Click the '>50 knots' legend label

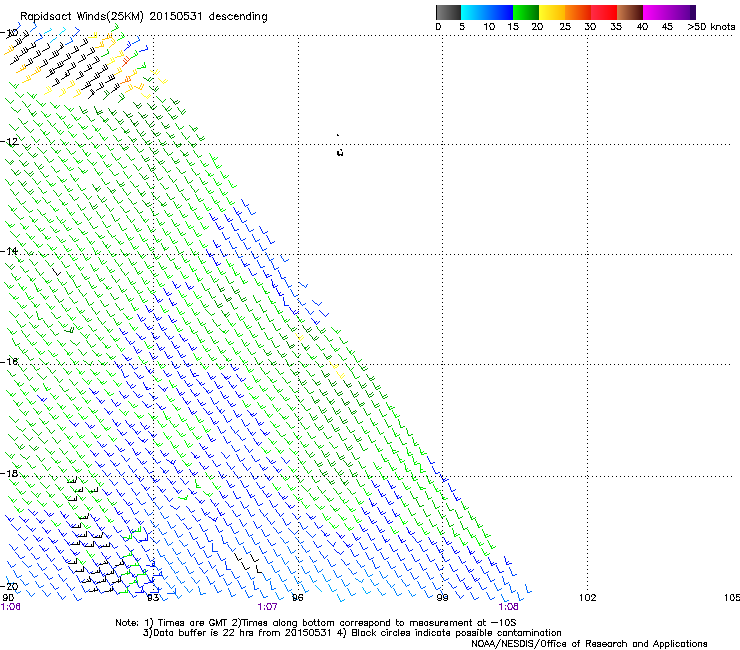coord(712,27)
